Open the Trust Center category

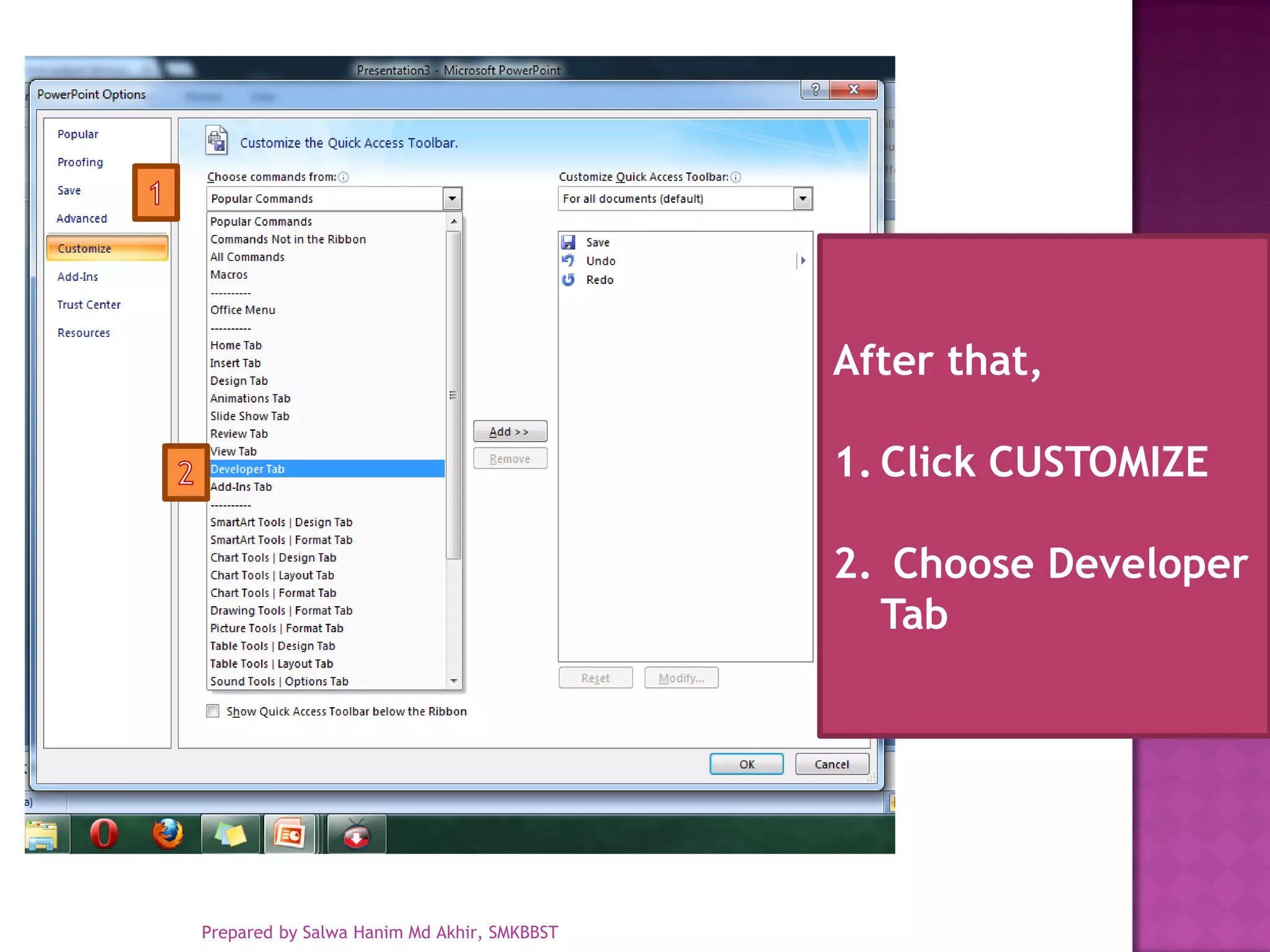pos(89,305)
